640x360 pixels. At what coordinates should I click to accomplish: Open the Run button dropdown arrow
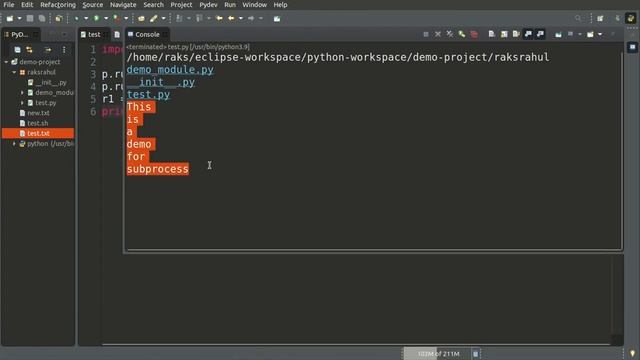coord(106,18)
